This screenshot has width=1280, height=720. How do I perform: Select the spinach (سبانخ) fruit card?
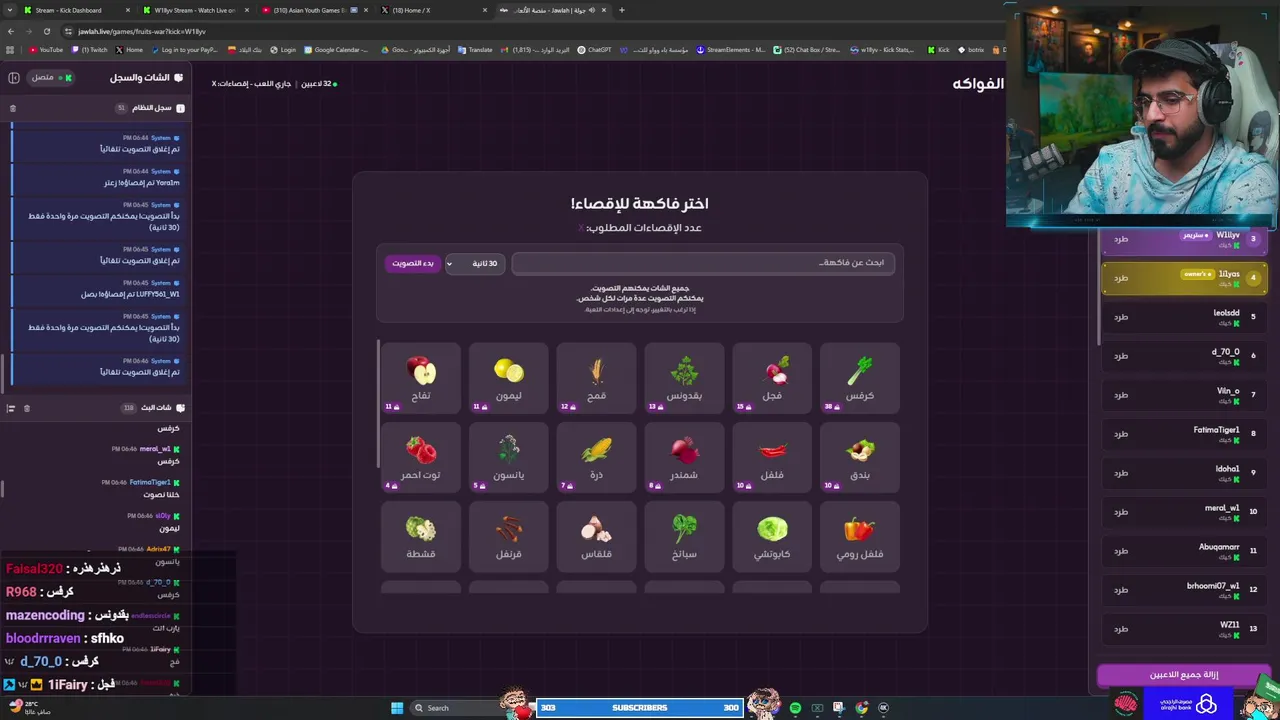(685, 537)
